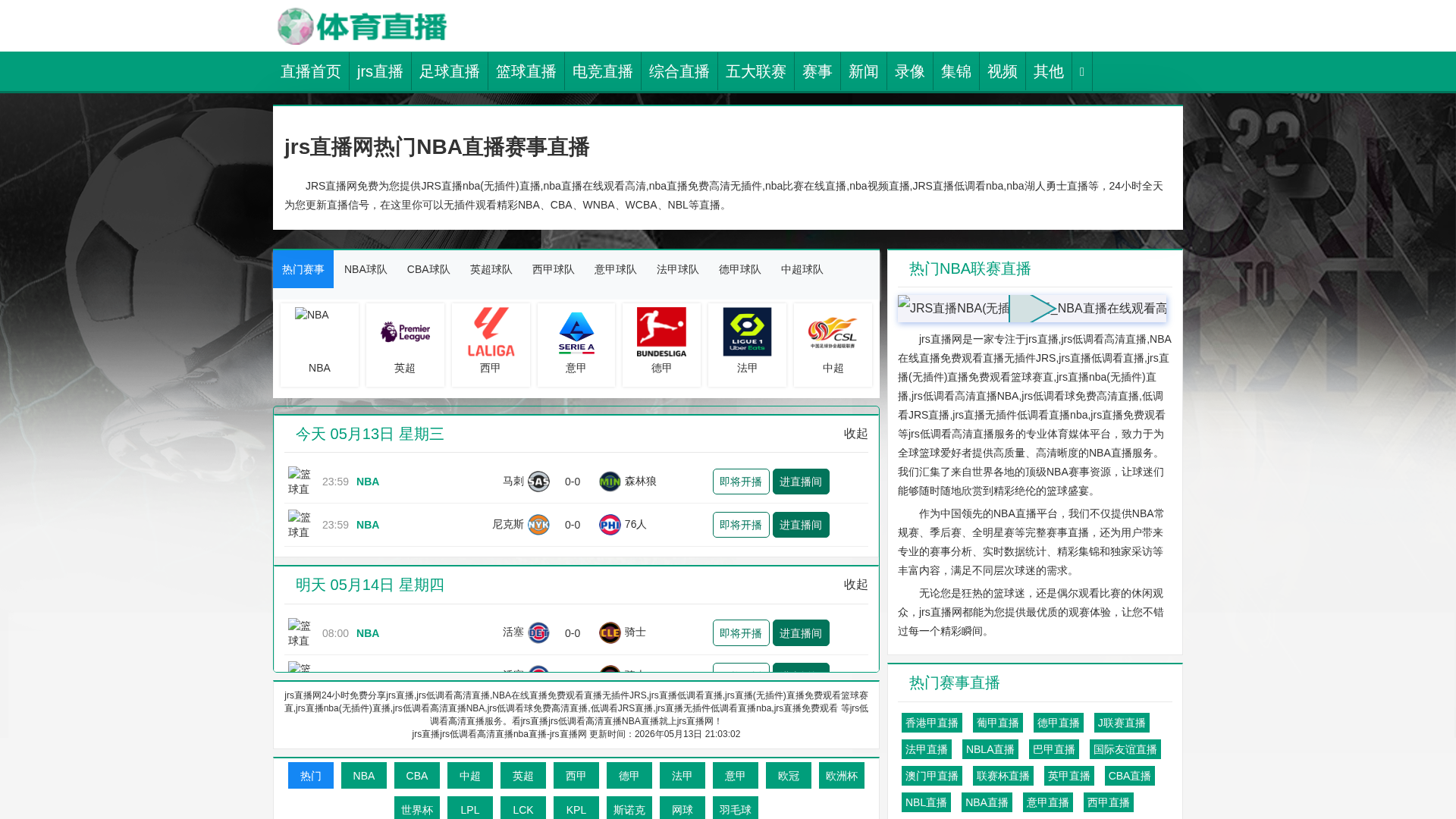Select the 热门 filter button

(x=311, y=776)
